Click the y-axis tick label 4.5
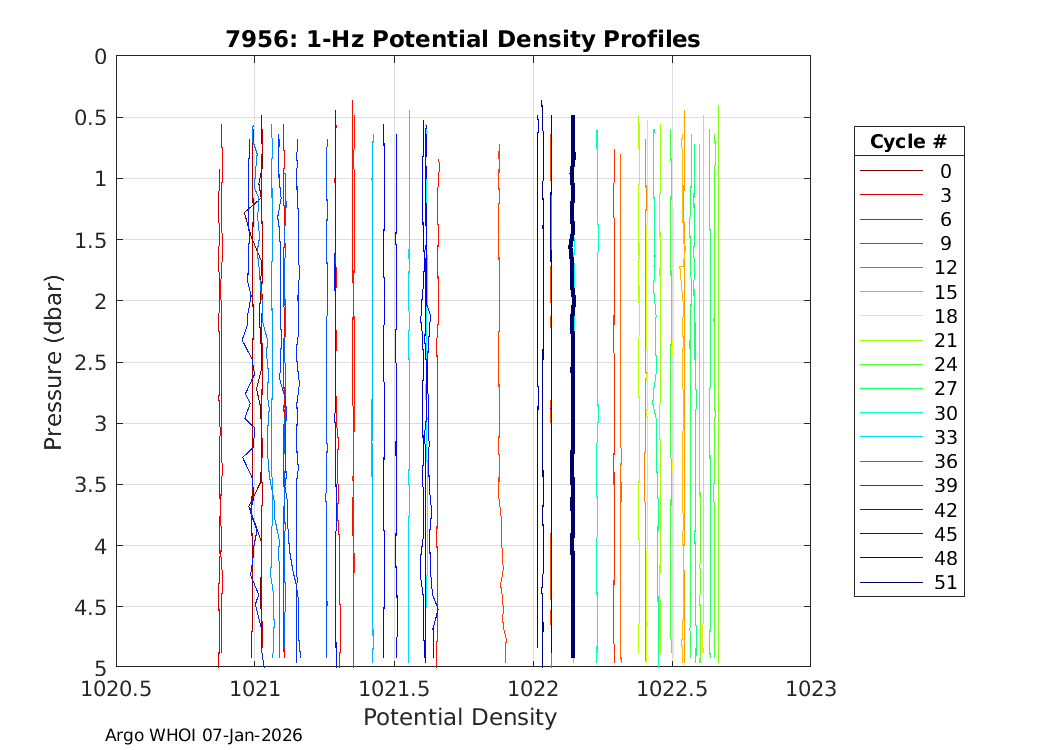Viewport: 1050px width, 750px height. click(87, 607)
